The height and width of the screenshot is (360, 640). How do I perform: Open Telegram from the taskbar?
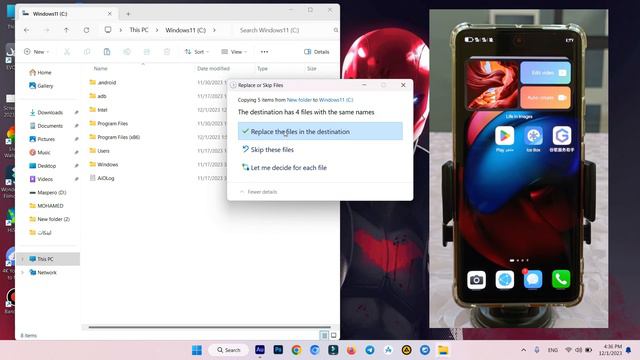click(x=370, y=350)
